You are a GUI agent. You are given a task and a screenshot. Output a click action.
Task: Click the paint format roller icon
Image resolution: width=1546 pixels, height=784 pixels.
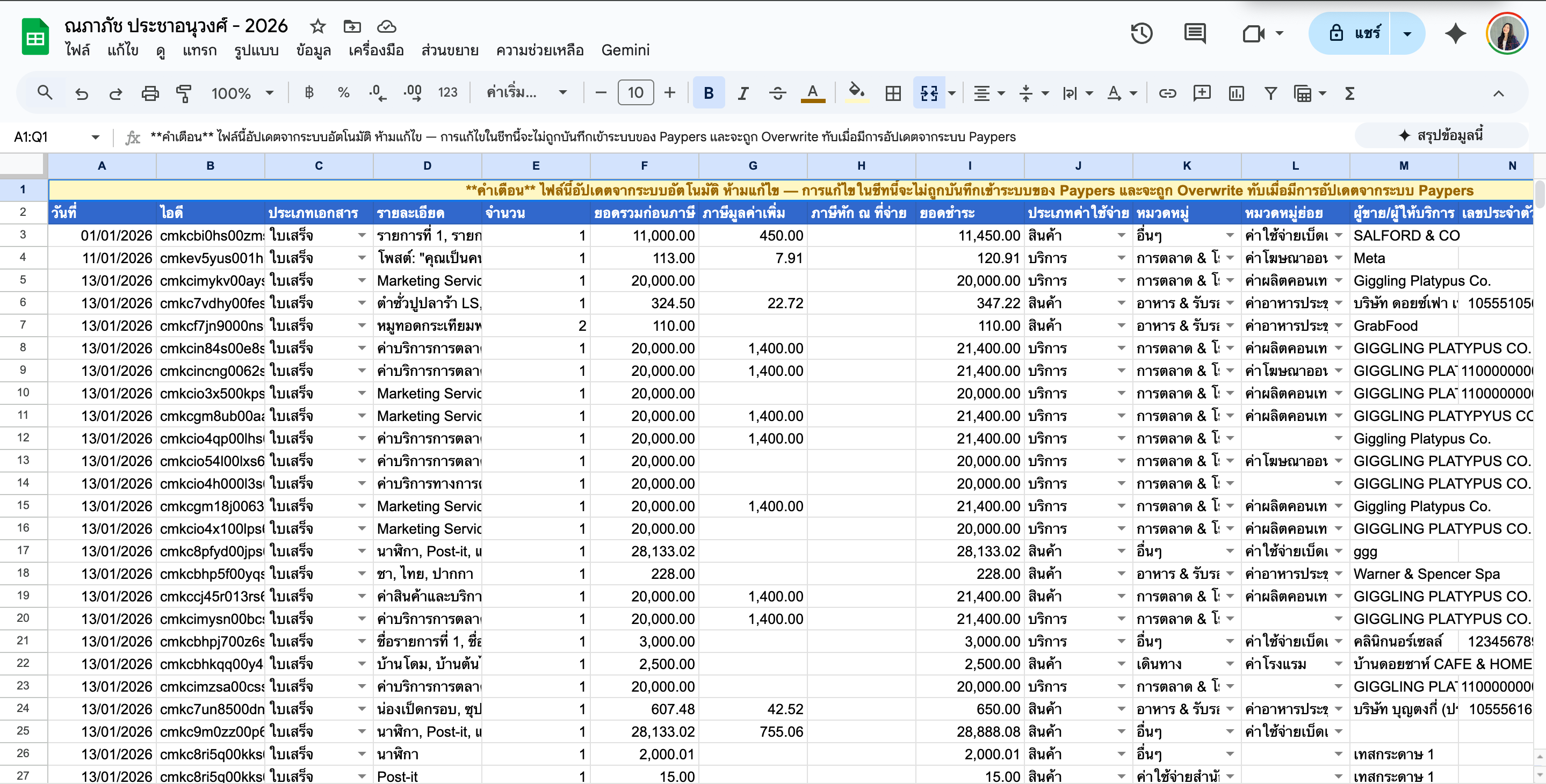click(184, 93)
